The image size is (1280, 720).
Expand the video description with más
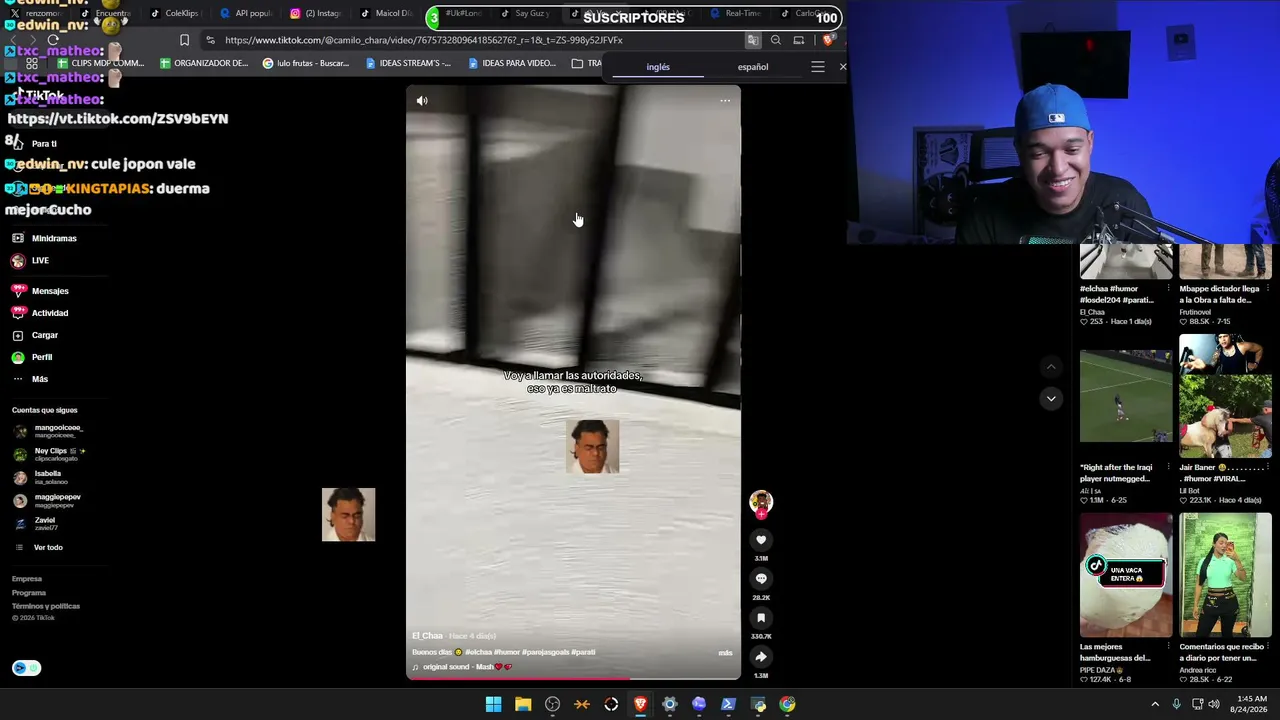point(725,653)
